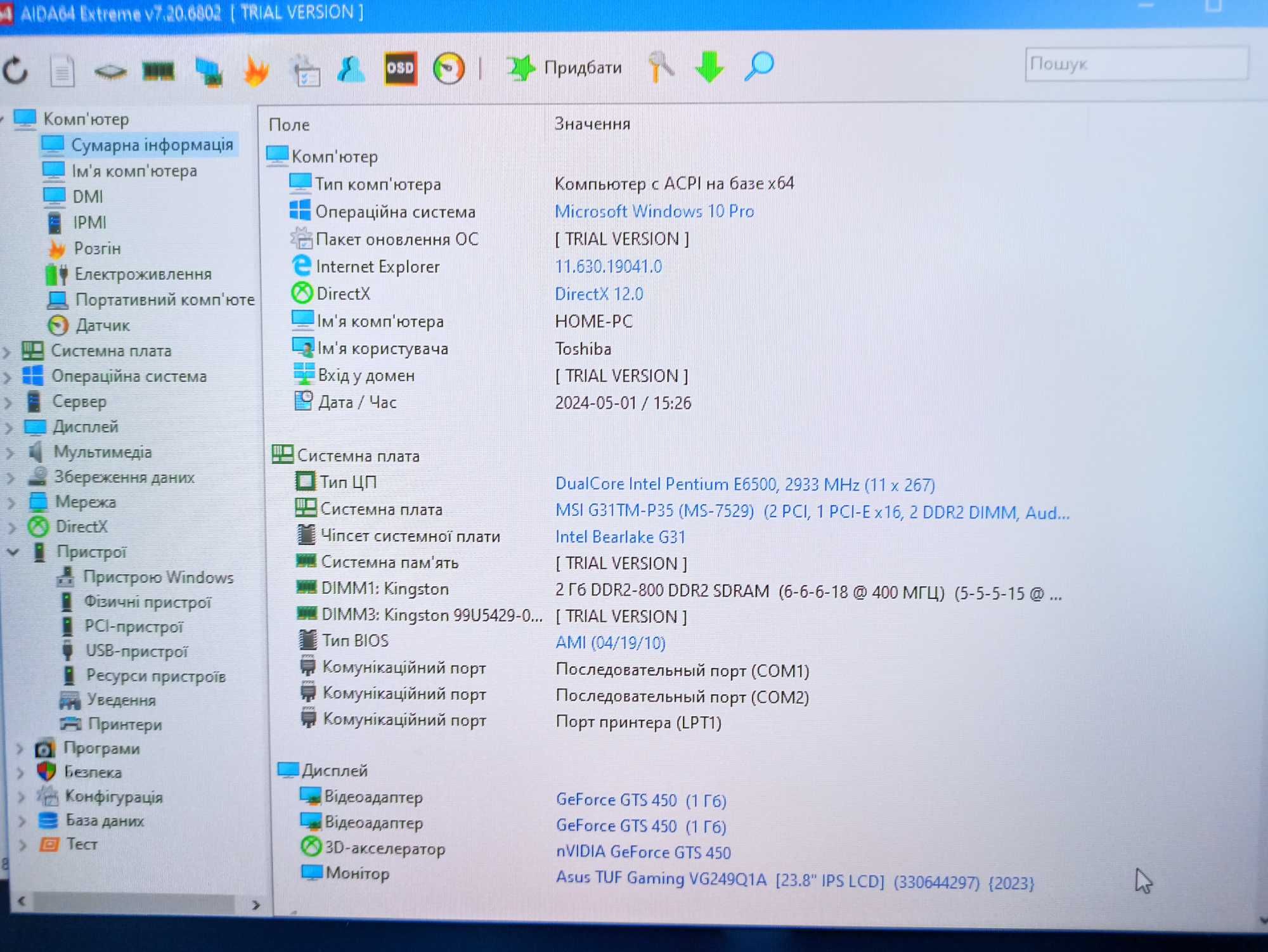Focus the Пошук search field
The width and height of the screenshot is (1268, 952).
[1136, 63]
